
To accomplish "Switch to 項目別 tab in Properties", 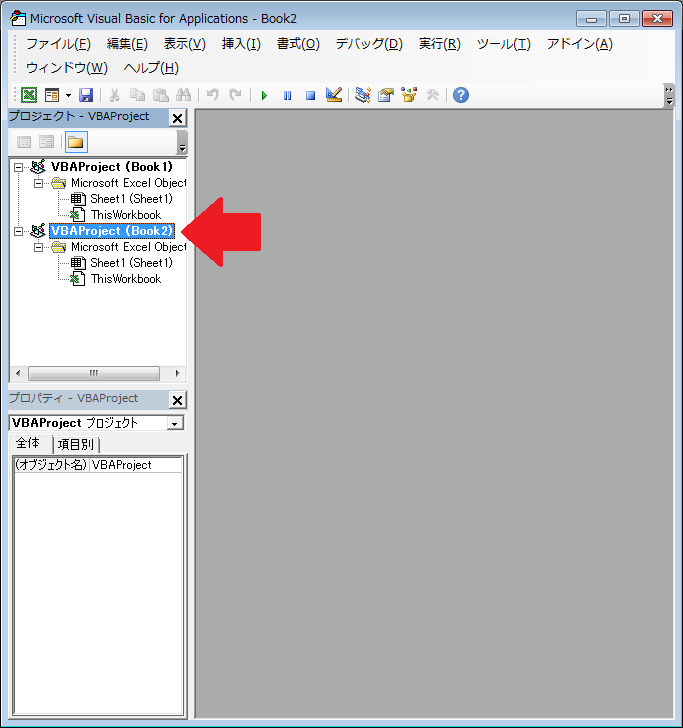I will pyautogui.click(x=76, y=444).
